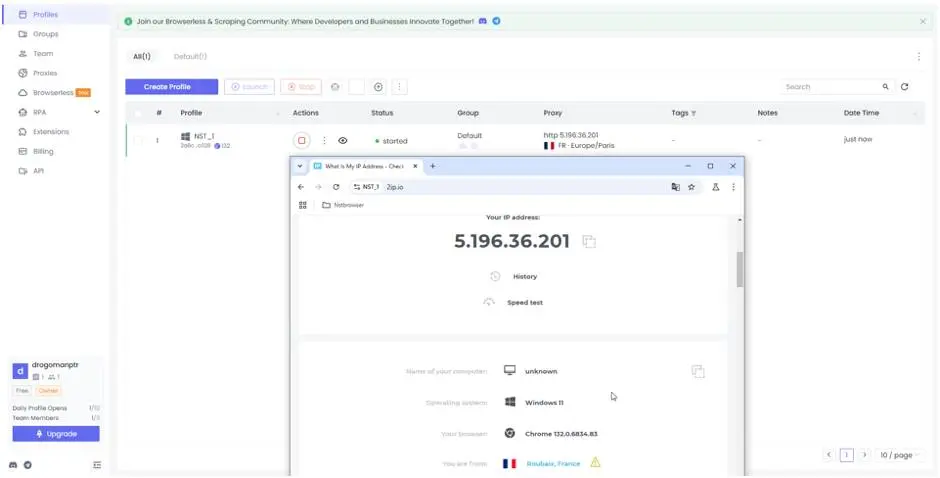The image size is (940, 478).
Task: Click the browser page vertical scrollbar
Action: coord(740,269)
